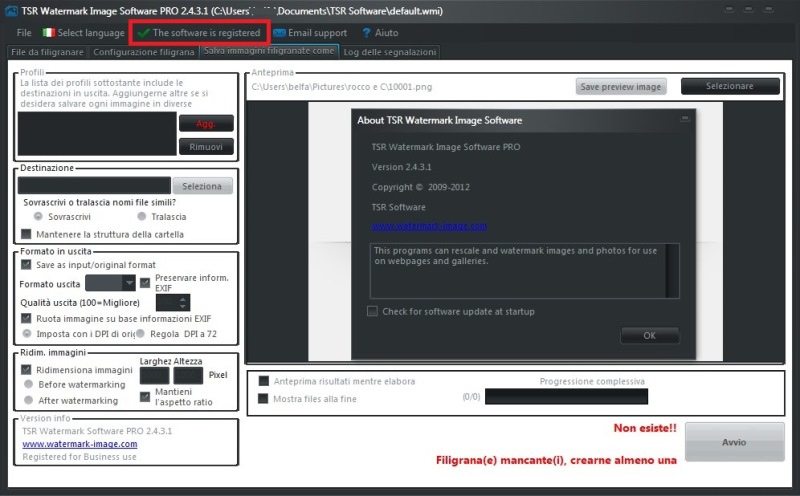Click the Larghezza width input field
800x496 pixels.
155,376
